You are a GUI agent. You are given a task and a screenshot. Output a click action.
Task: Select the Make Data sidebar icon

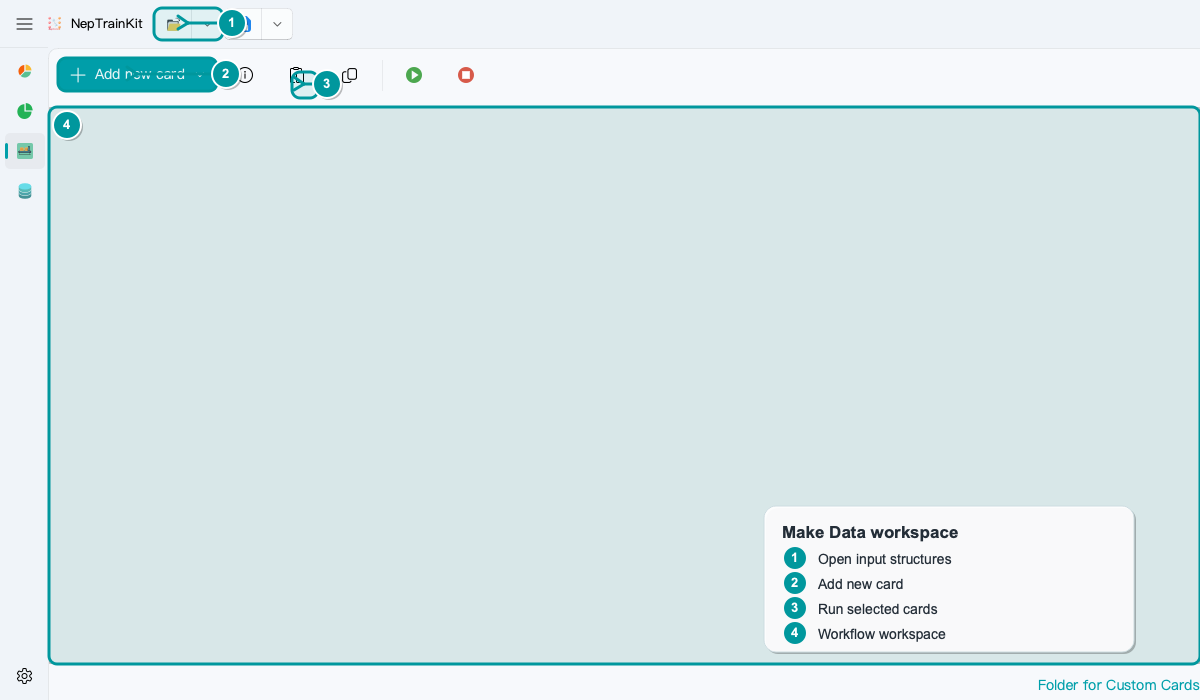pos(25,151)
